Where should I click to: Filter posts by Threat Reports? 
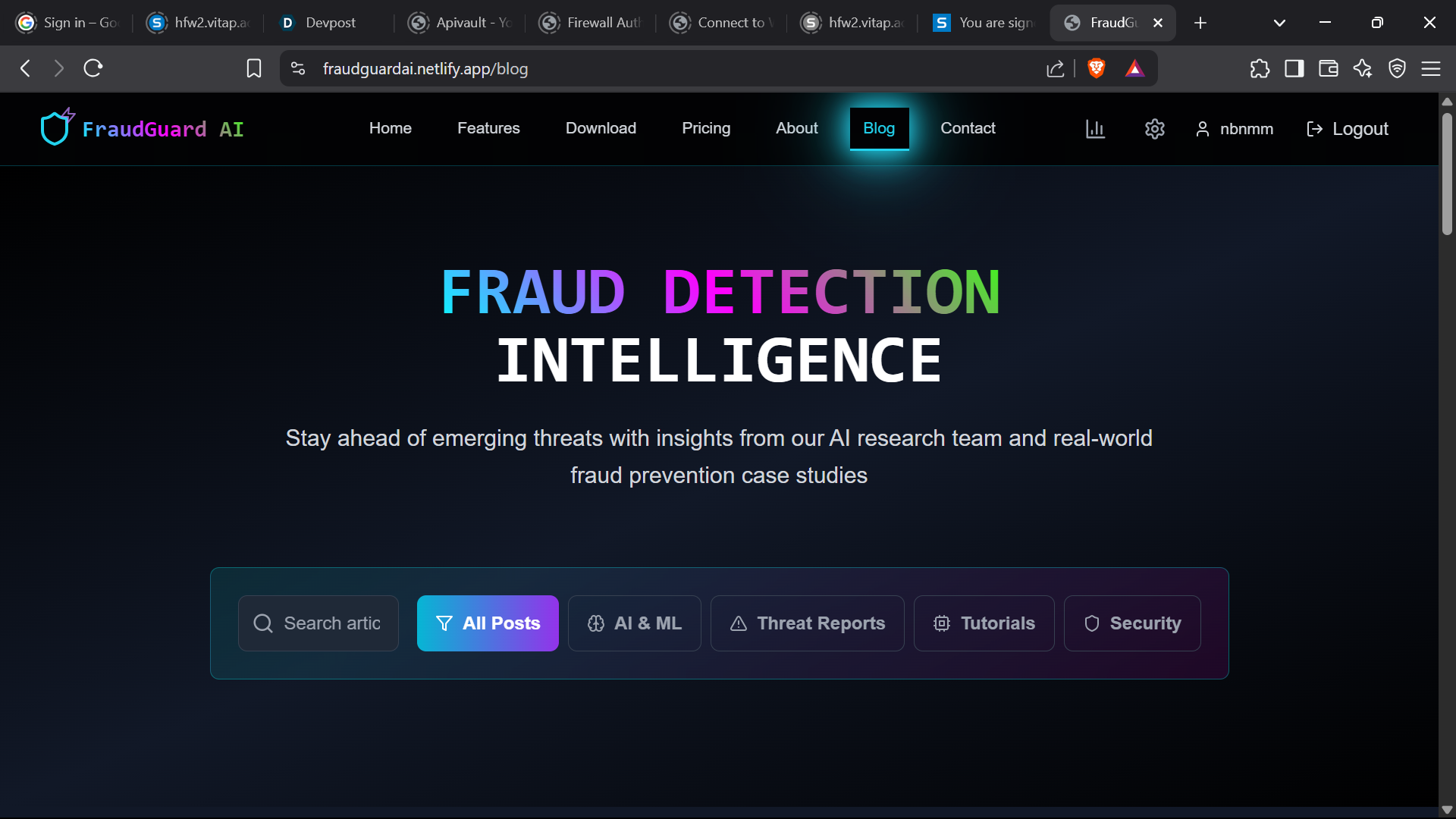(x=807, y=623)
